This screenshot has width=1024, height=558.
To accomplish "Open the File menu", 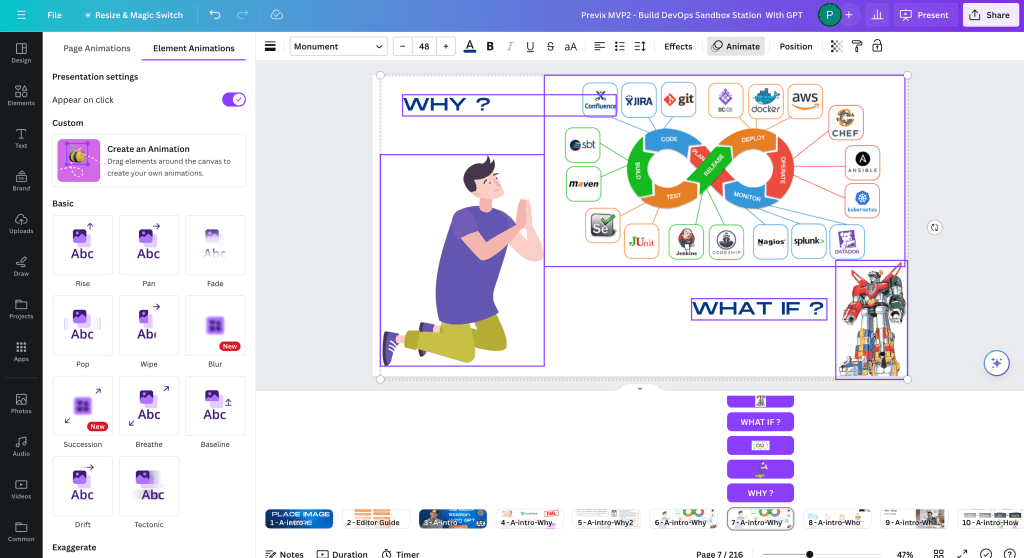I will pyautogui.click(x=55, y=14).
